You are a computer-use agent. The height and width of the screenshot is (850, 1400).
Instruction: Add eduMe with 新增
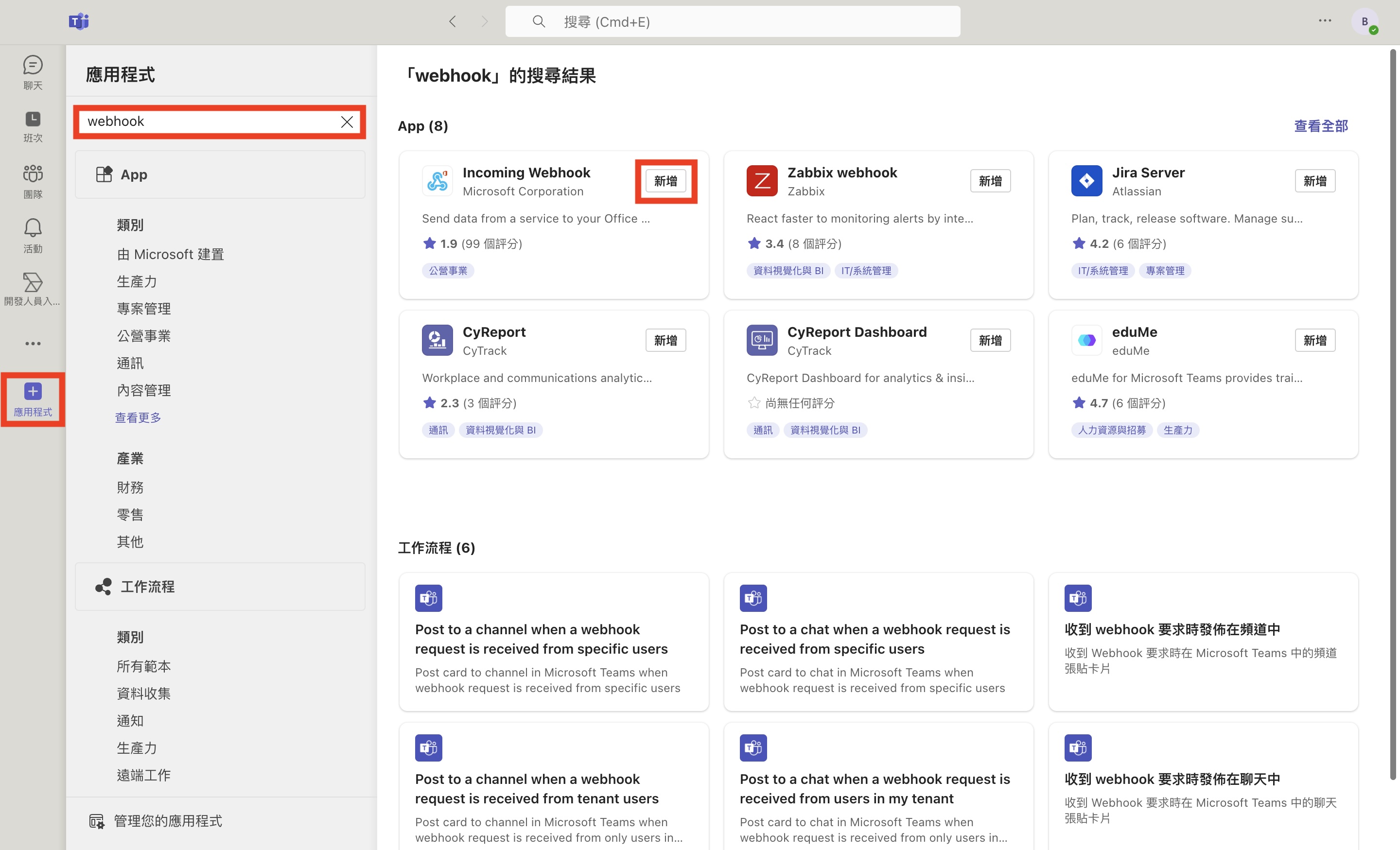click(x=1315, y=341)
